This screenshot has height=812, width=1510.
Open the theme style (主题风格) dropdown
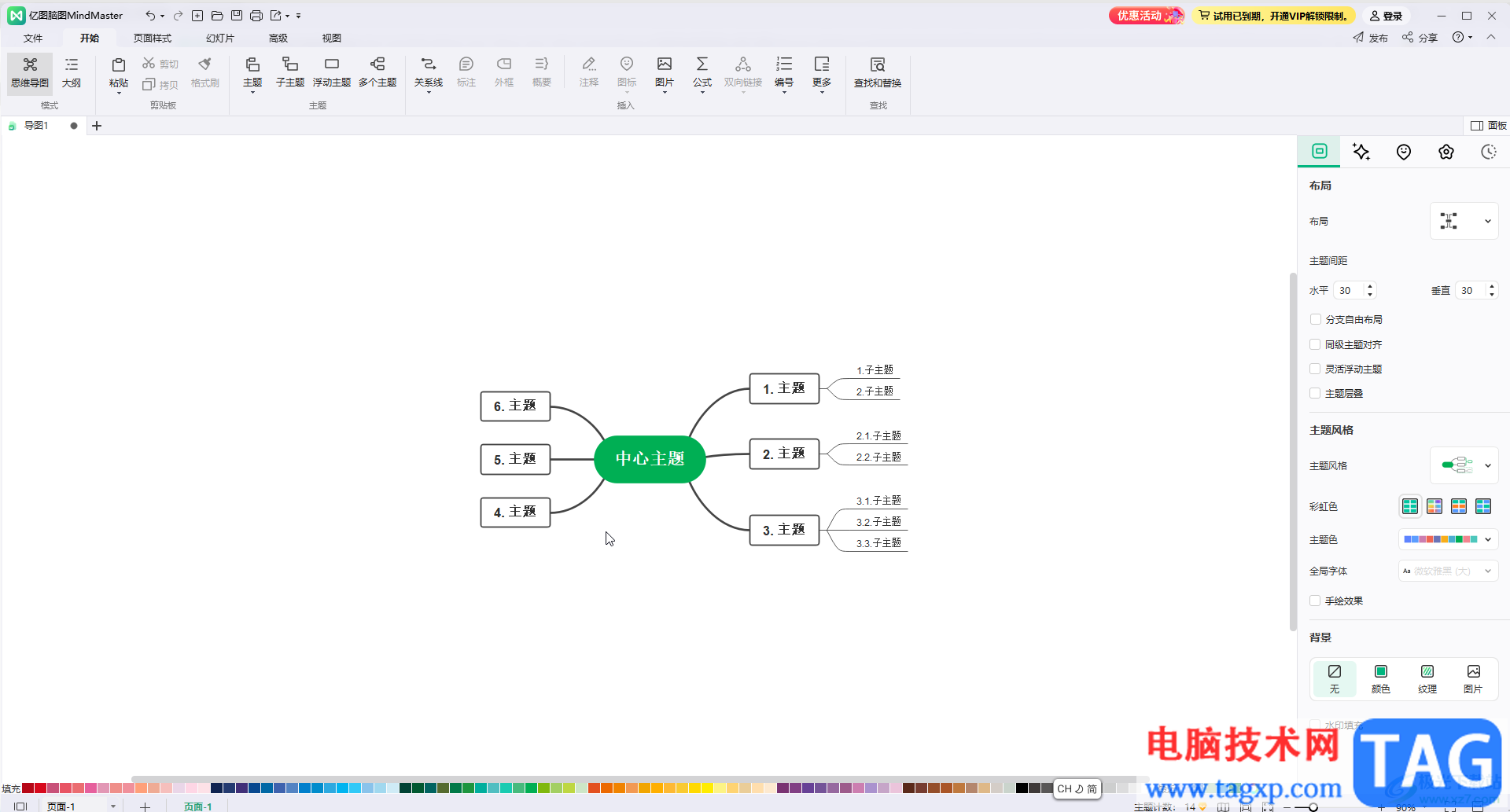(x=1464, y=465)
